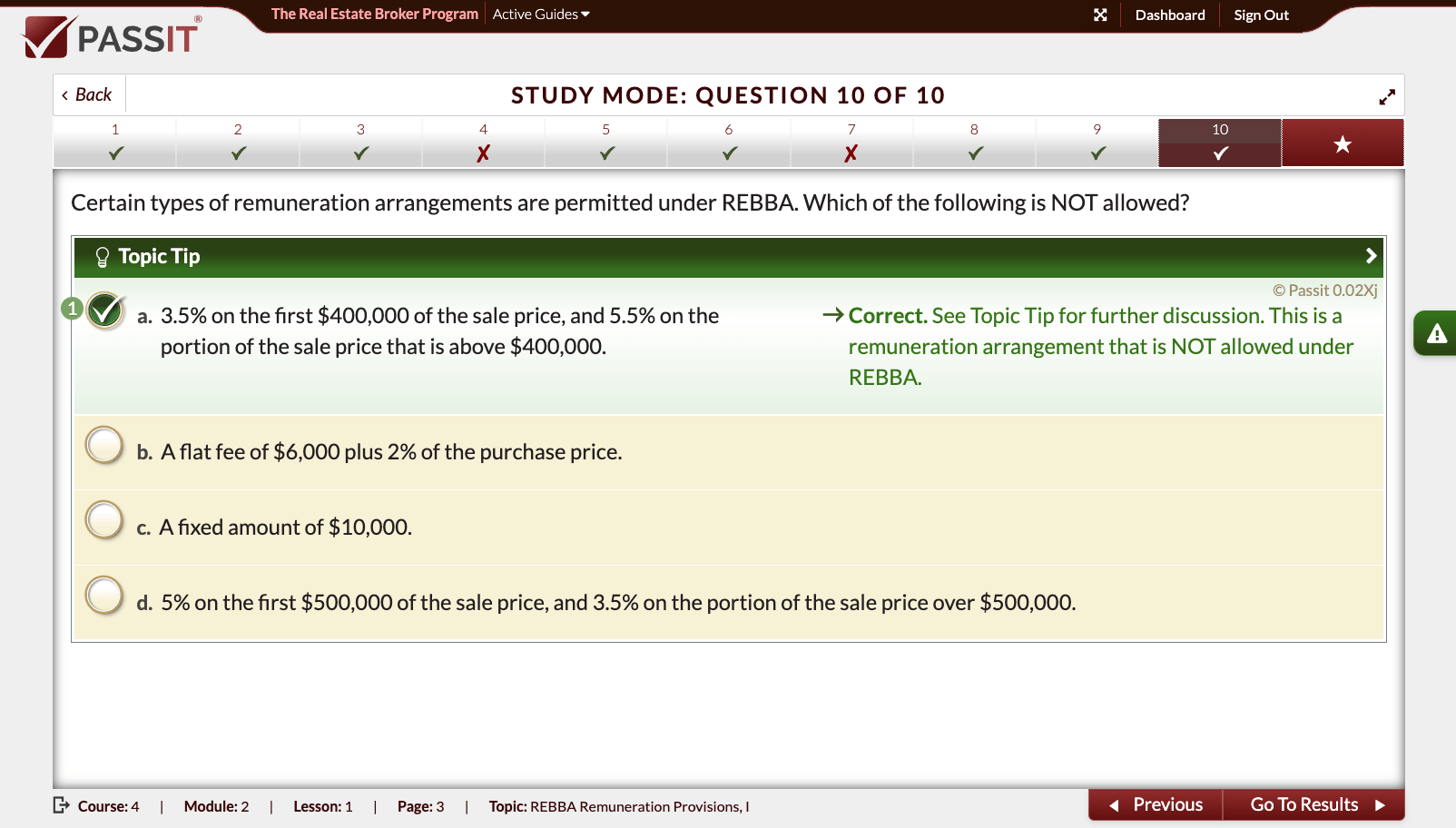
Task: Open the Topic Tip lightbulb panel
Action: (x=103, y=257)
